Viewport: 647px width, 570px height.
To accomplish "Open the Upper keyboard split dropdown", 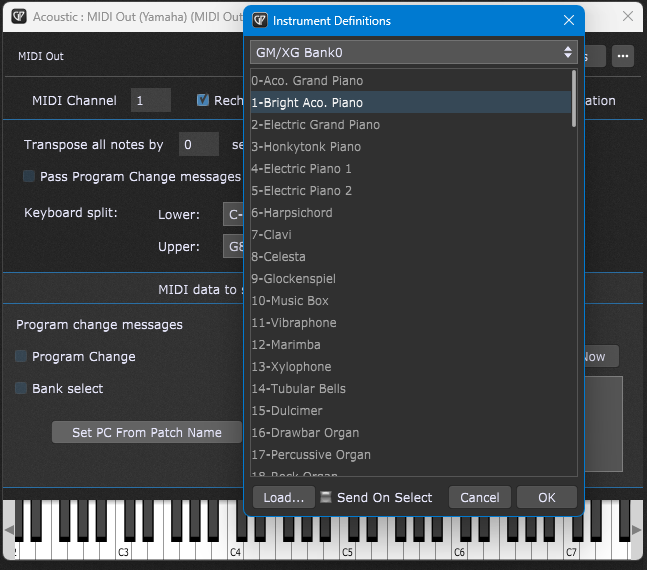I will click(x=234, y=246).
